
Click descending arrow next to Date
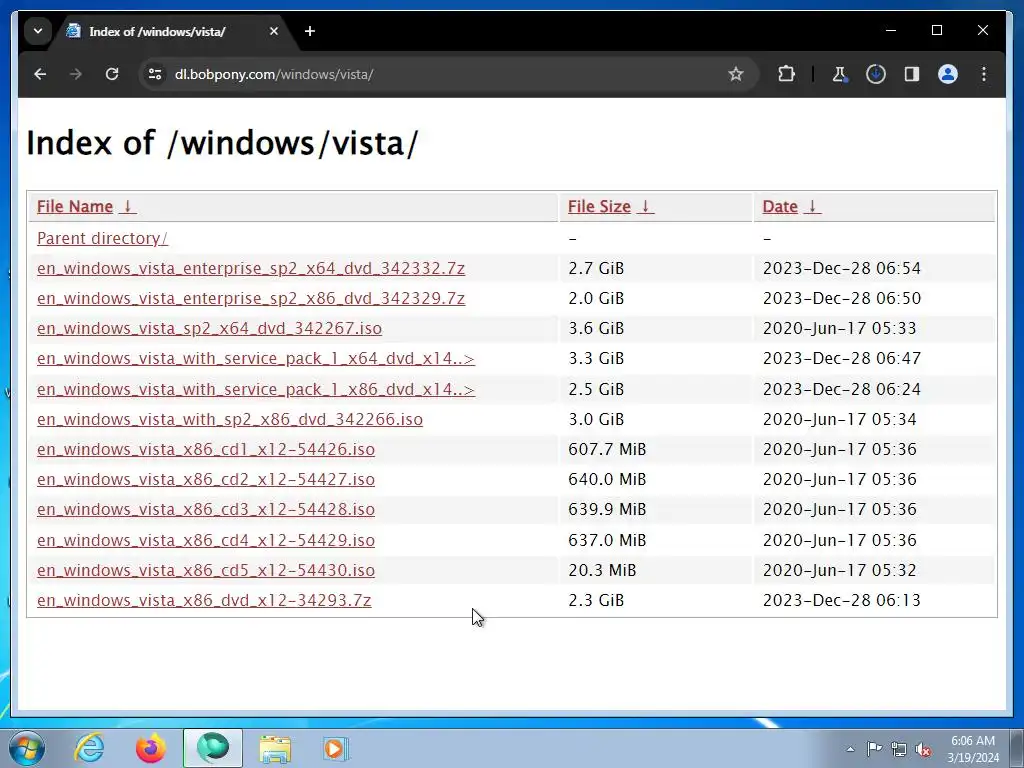point(812,206)
